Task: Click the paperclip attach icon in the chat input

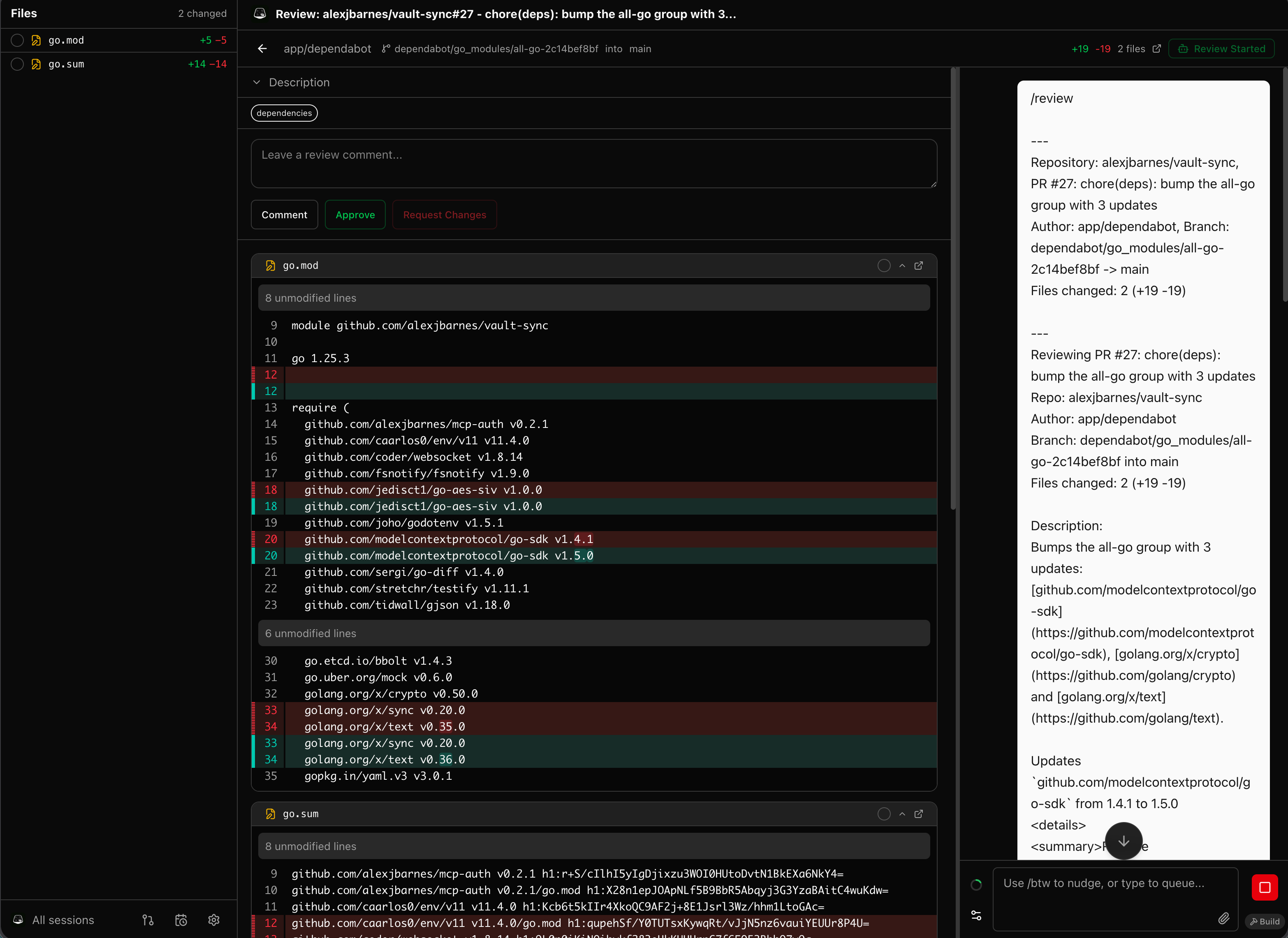Action: (1223, 918)
